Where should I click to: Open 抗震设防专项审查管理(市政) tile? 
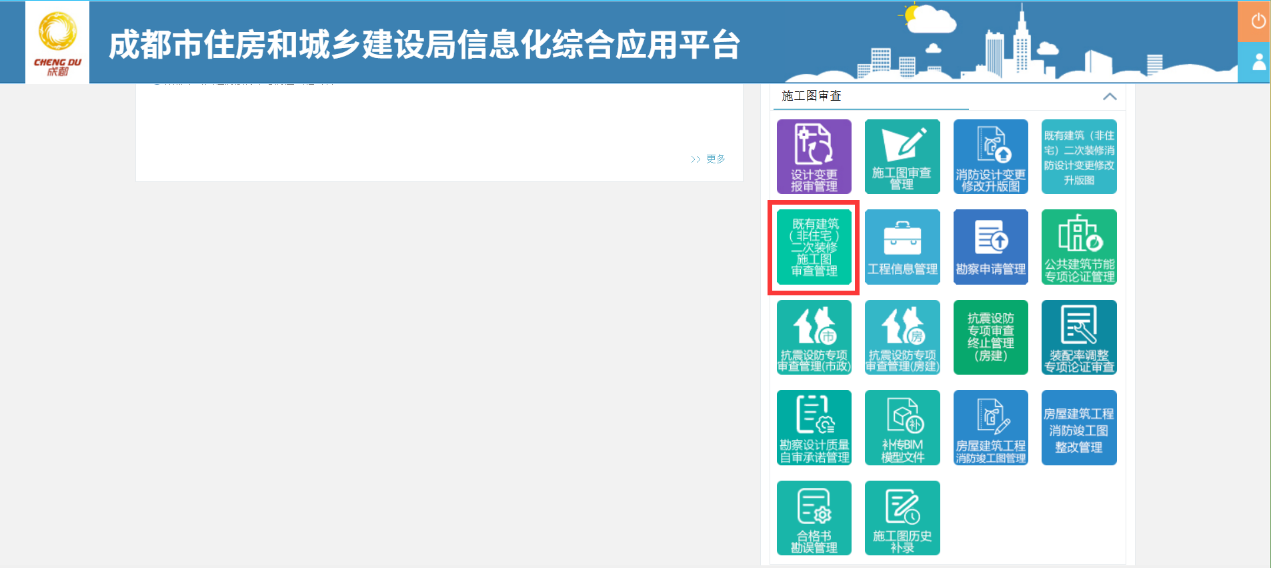(814, 337)
